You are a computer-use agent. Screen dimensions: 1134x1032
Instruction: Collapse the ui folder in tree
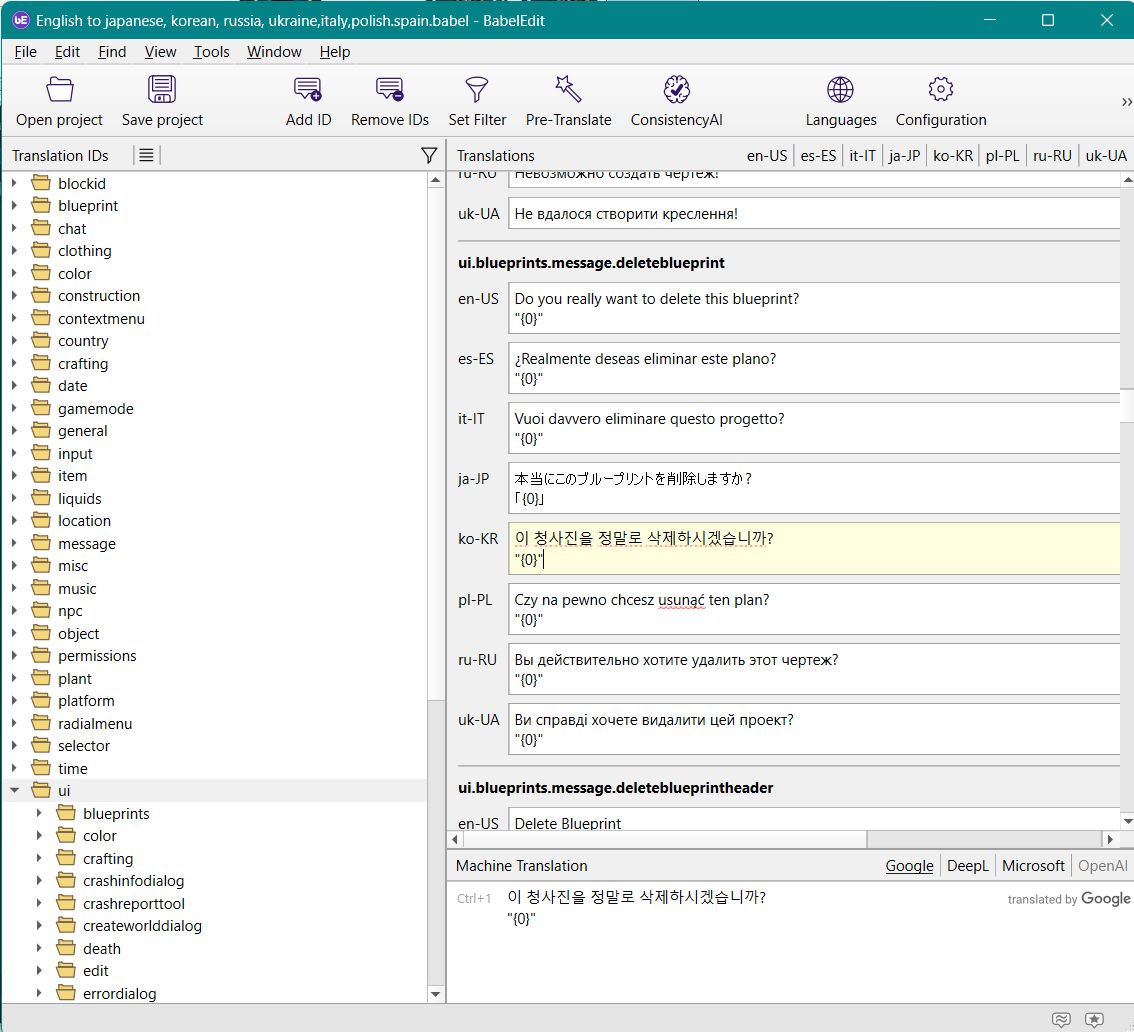[14, 791]
